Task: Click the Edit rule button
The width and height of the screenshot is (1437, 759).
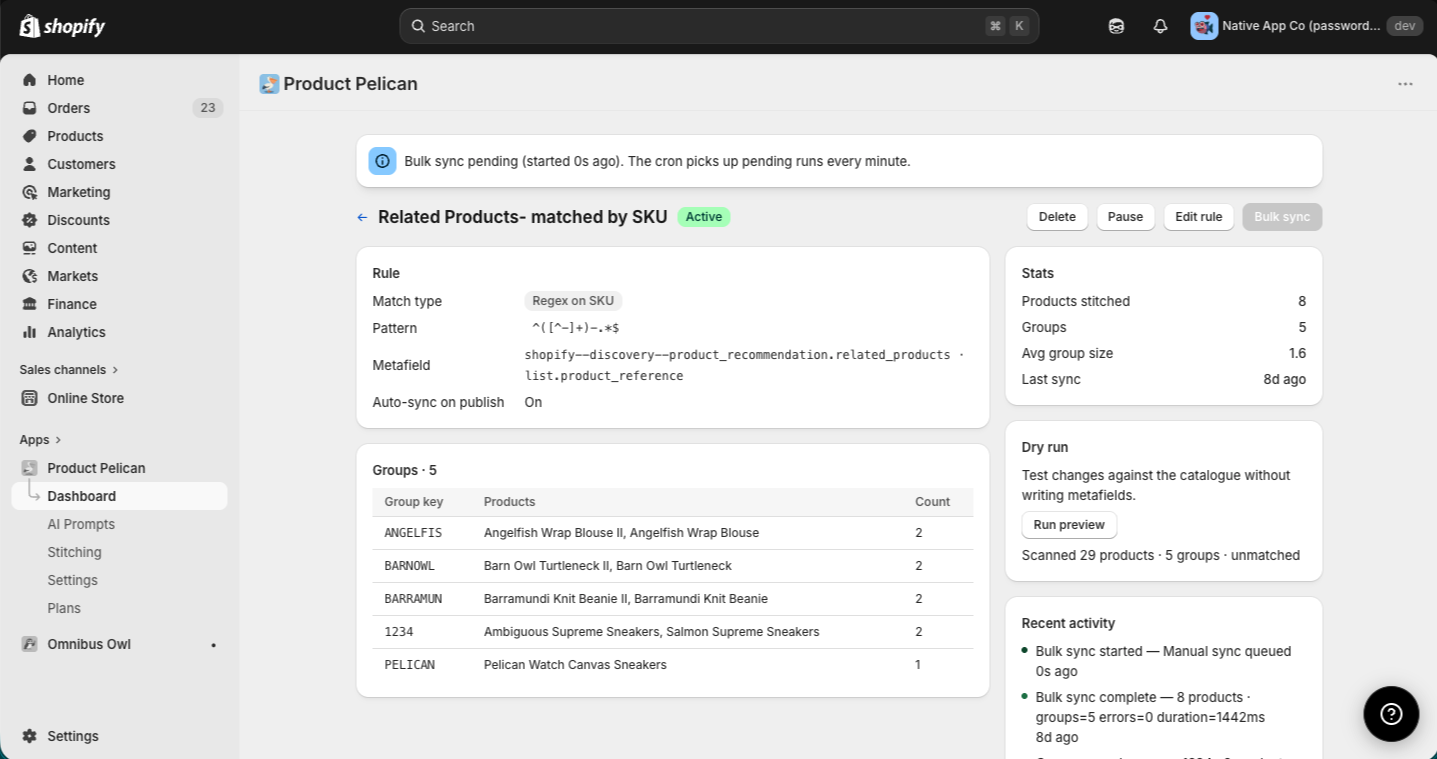Action: click(x=1198, y=217)
